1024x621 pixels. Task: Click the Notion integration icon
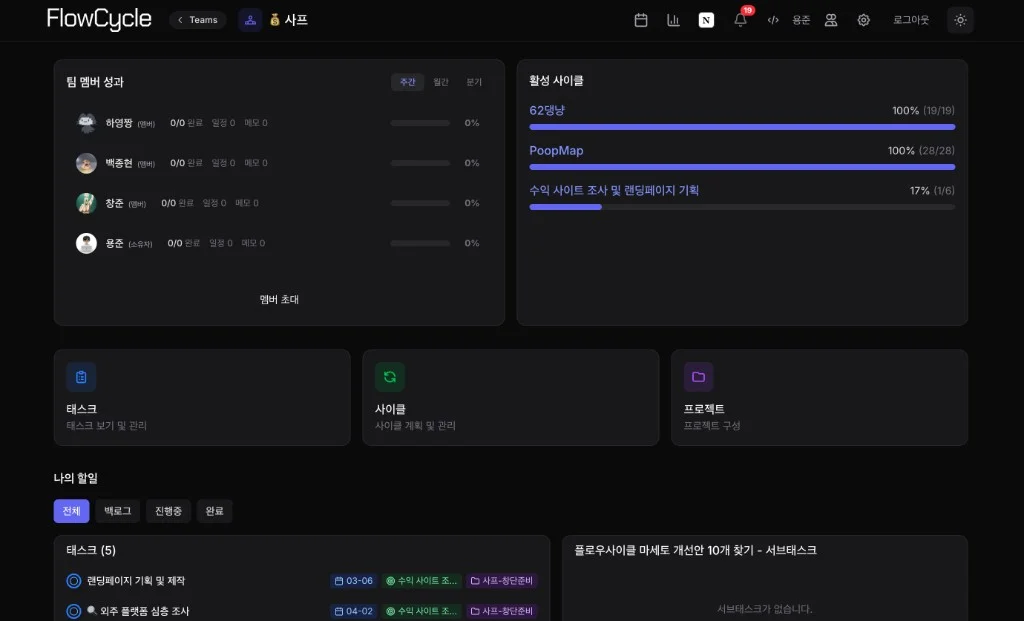coord(705,19)
